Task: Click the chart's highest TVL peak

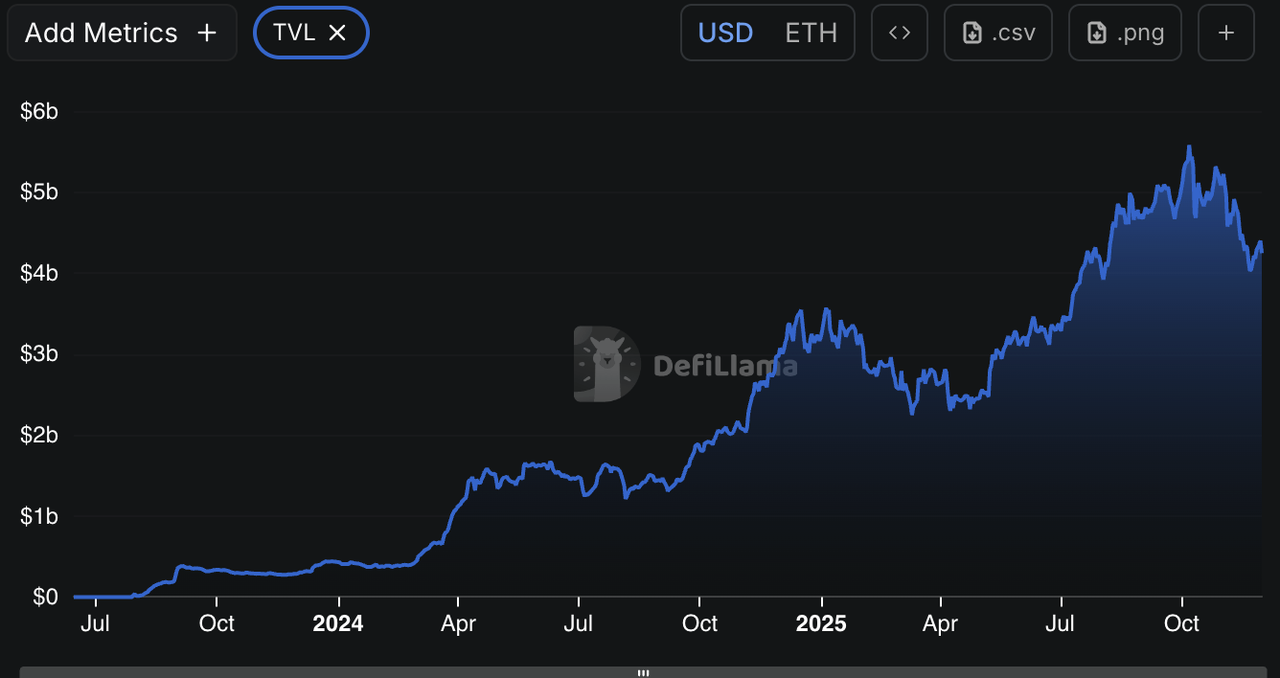Action: [x=1189, y=147]
